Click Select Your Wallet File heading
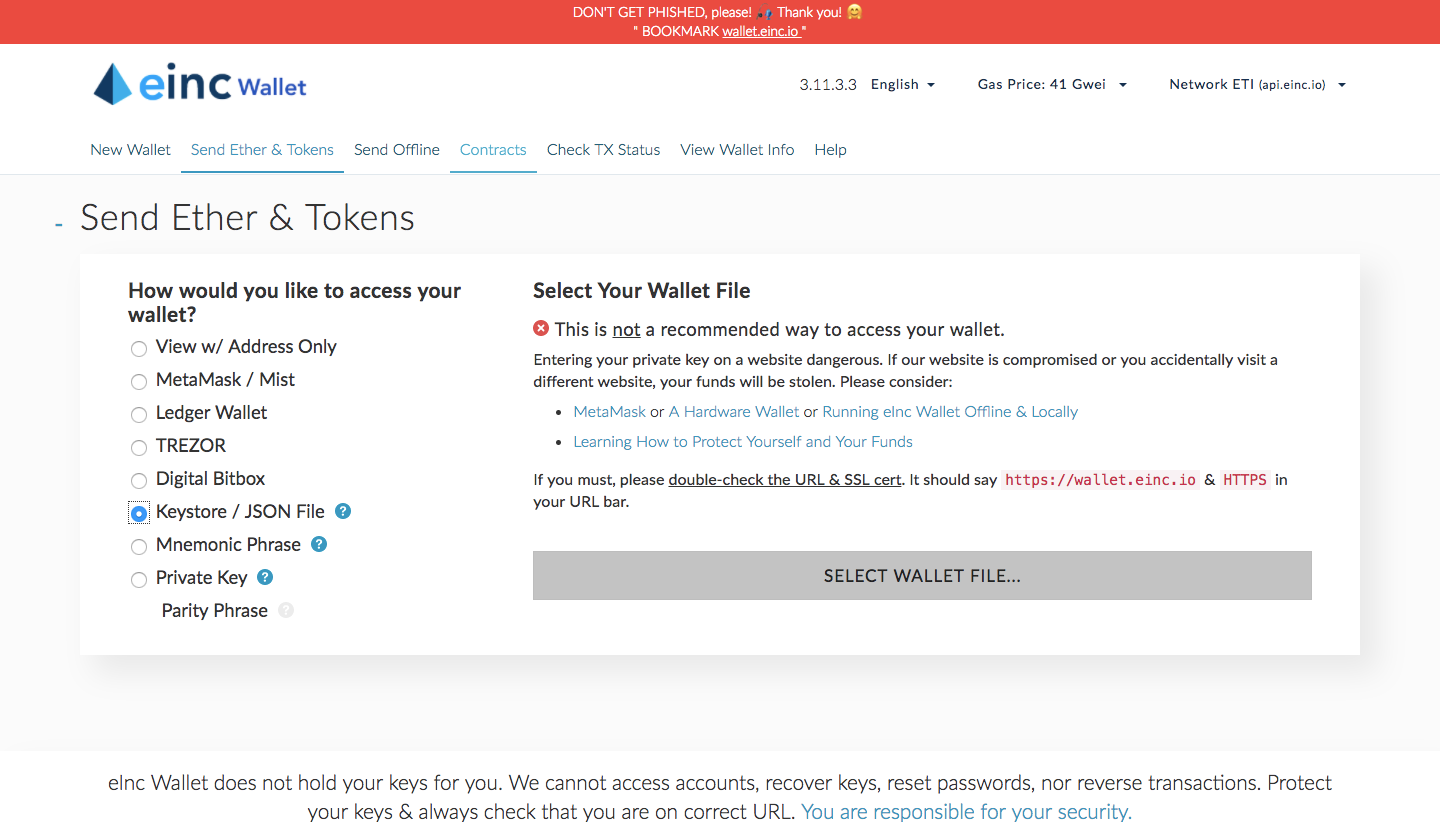1440x822 pixels. 642,291
